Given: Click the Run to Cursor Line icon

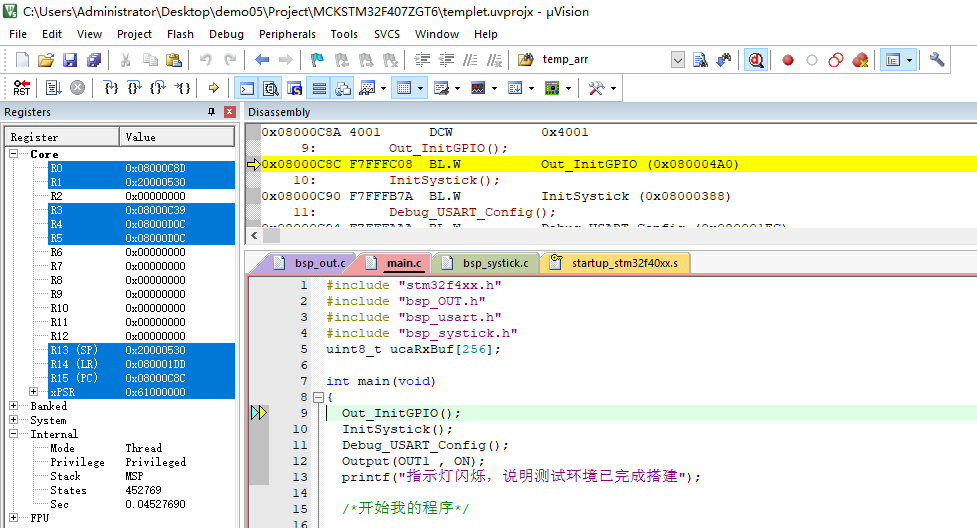Looking at the screenshot, I should coord(182,88).
